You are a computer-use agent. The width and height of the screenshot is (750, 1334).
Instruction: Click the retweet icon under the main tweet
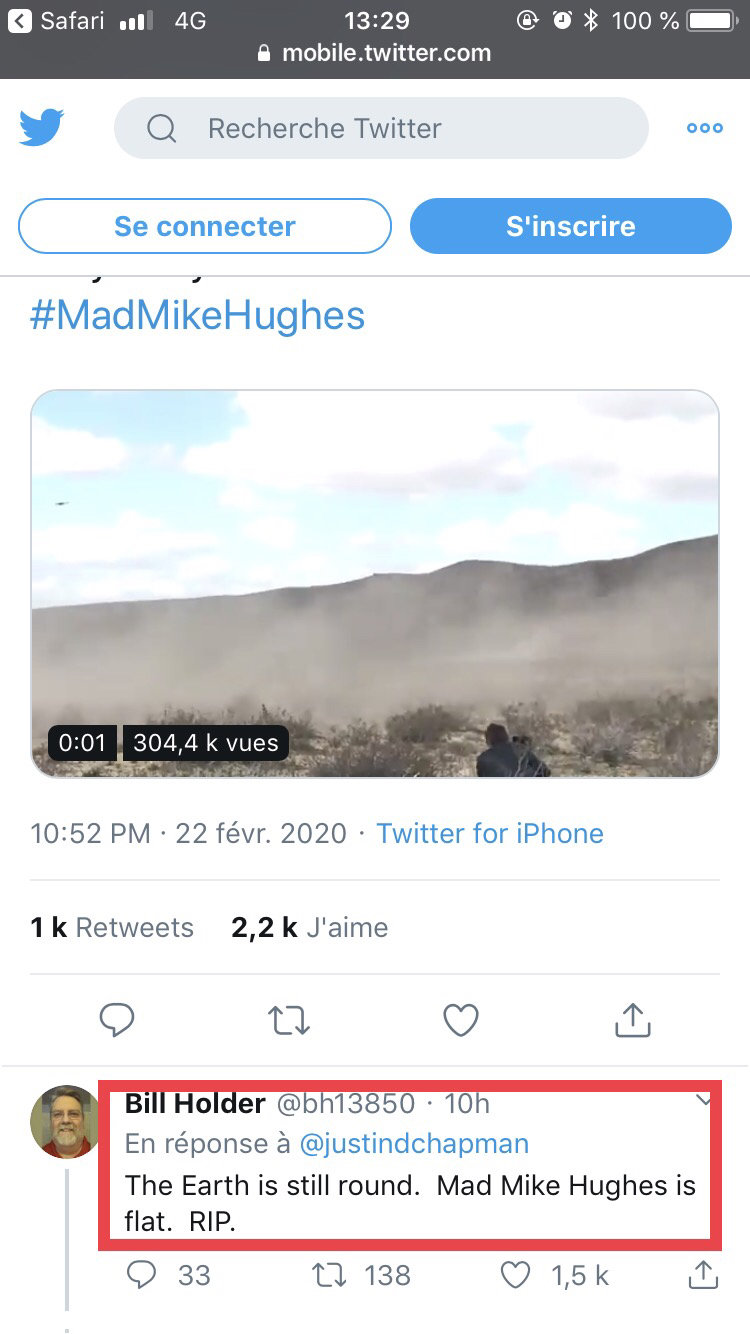pyautogui.click(x=289, y=1020)
